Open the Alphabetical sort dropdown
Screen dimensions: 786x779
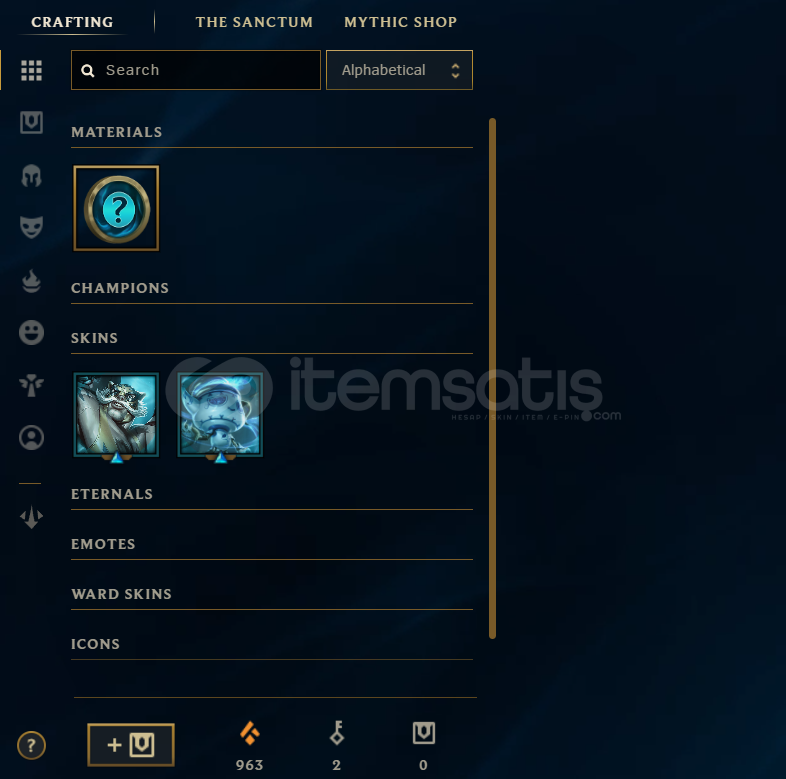(399, 70)
